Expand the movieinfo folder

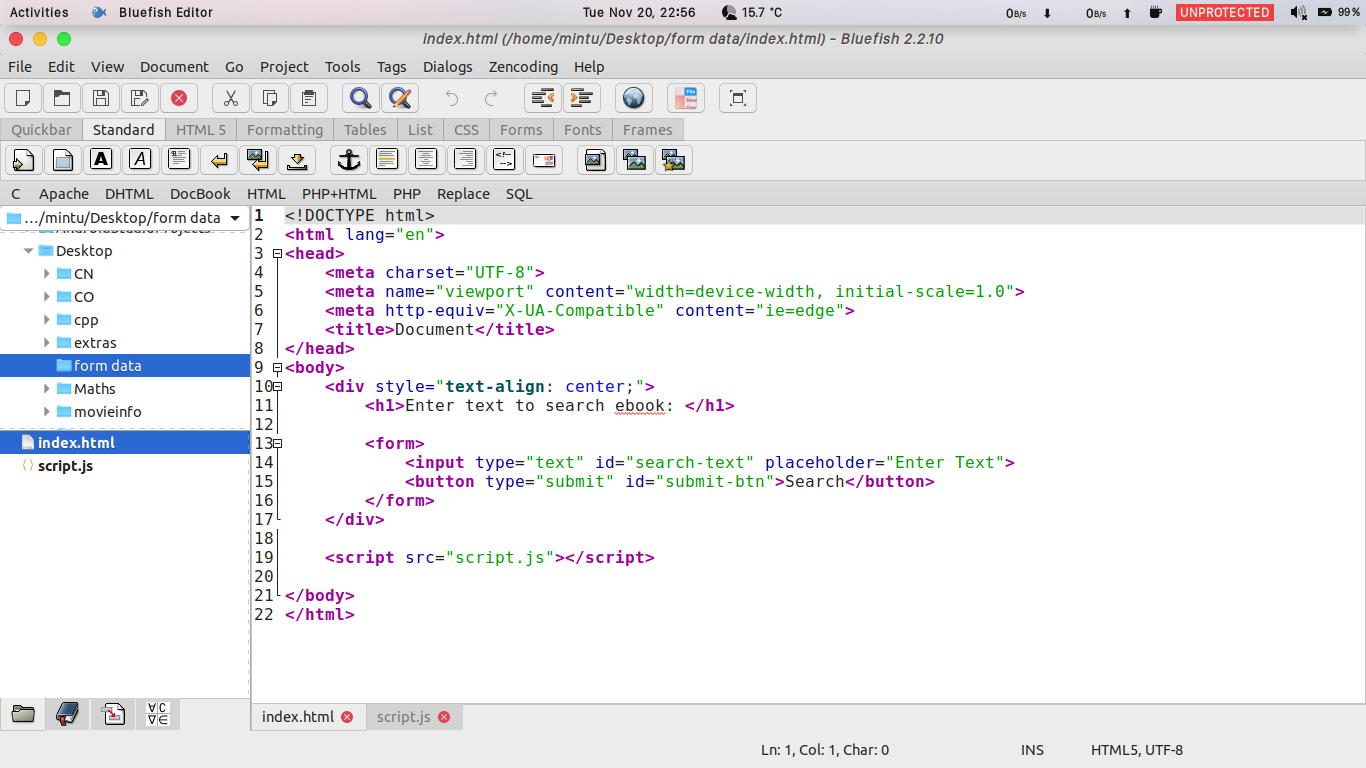point(47,412)
